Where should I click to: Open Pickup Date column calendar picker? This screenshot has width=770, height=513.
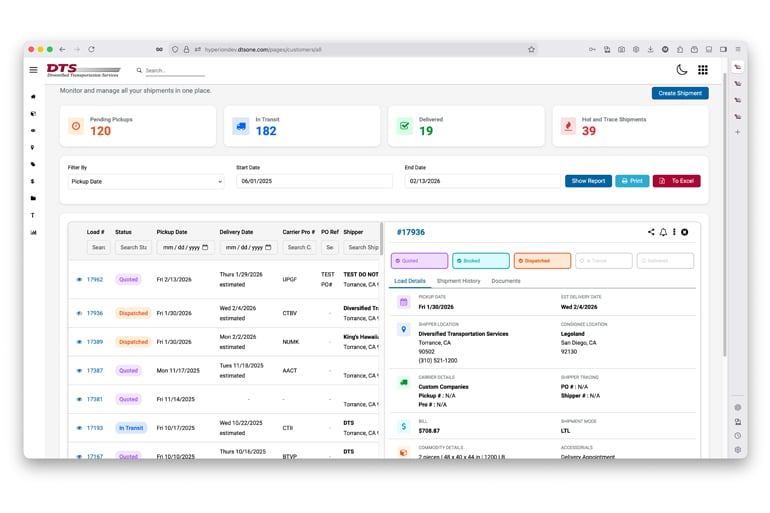tap(205, 247)
